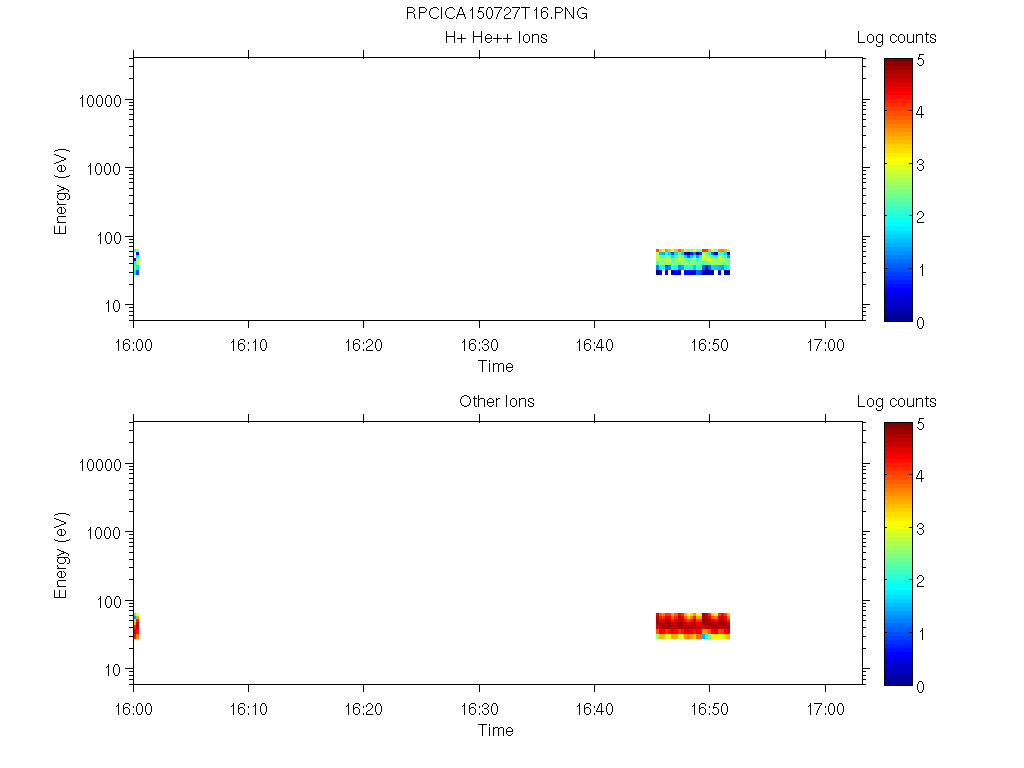Click the 16:40 time tick under H+ He++ plot
The height and width of the screenshot is (768, 1024).
[x=594, y=345]
